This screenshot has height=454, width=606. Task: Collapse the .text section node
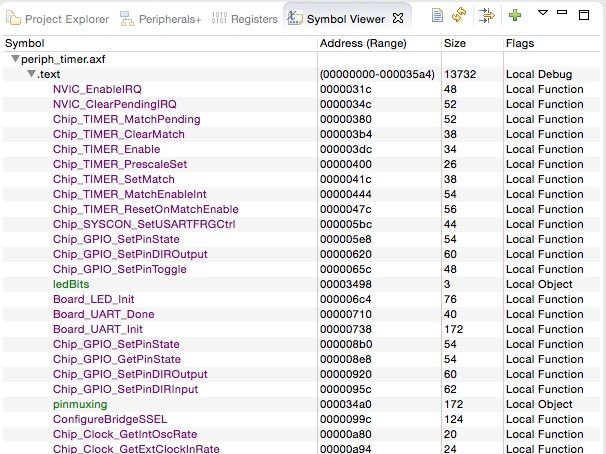click(32, 74)
